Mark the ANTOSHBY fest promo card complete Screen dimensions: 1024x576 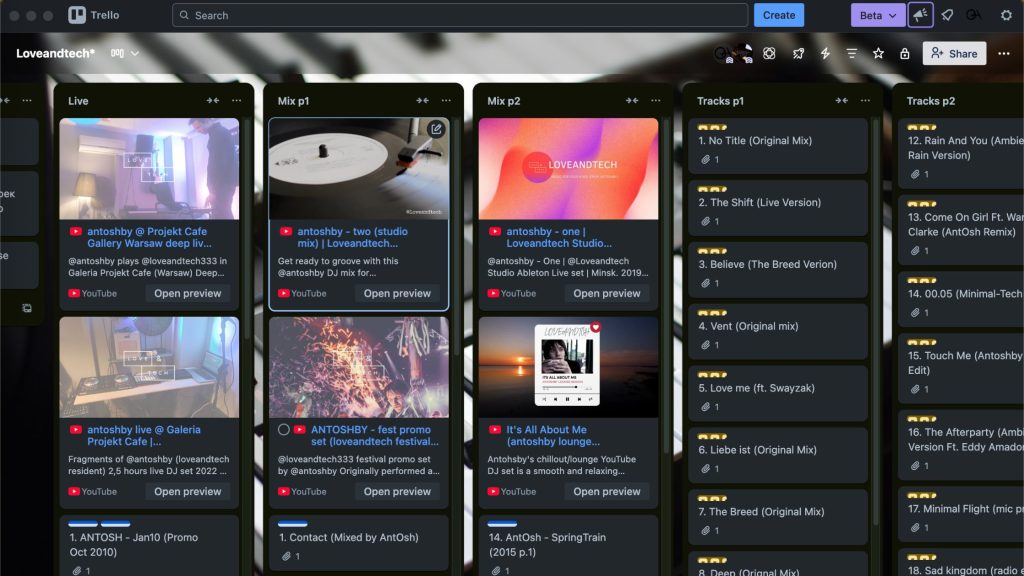[x=284, y=430]
